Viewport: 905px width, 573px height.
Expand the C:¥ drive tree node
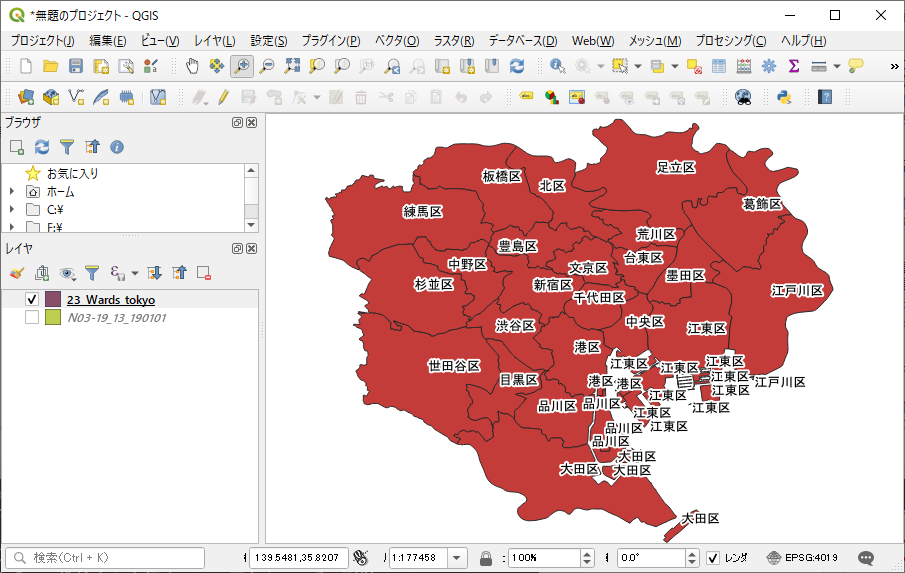[12, 210]
